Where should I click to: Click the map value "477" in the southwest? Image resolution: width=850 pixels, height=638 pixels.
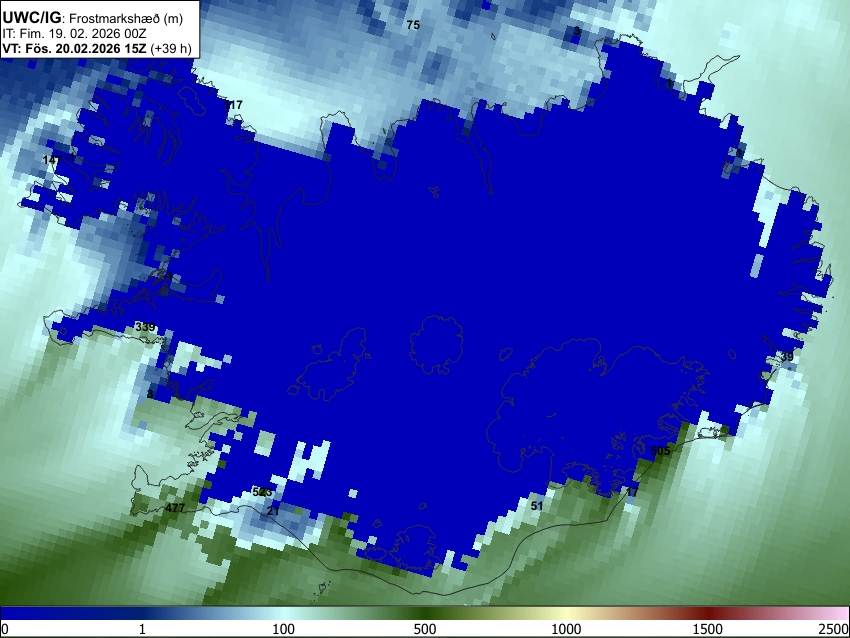coord(175,508)
